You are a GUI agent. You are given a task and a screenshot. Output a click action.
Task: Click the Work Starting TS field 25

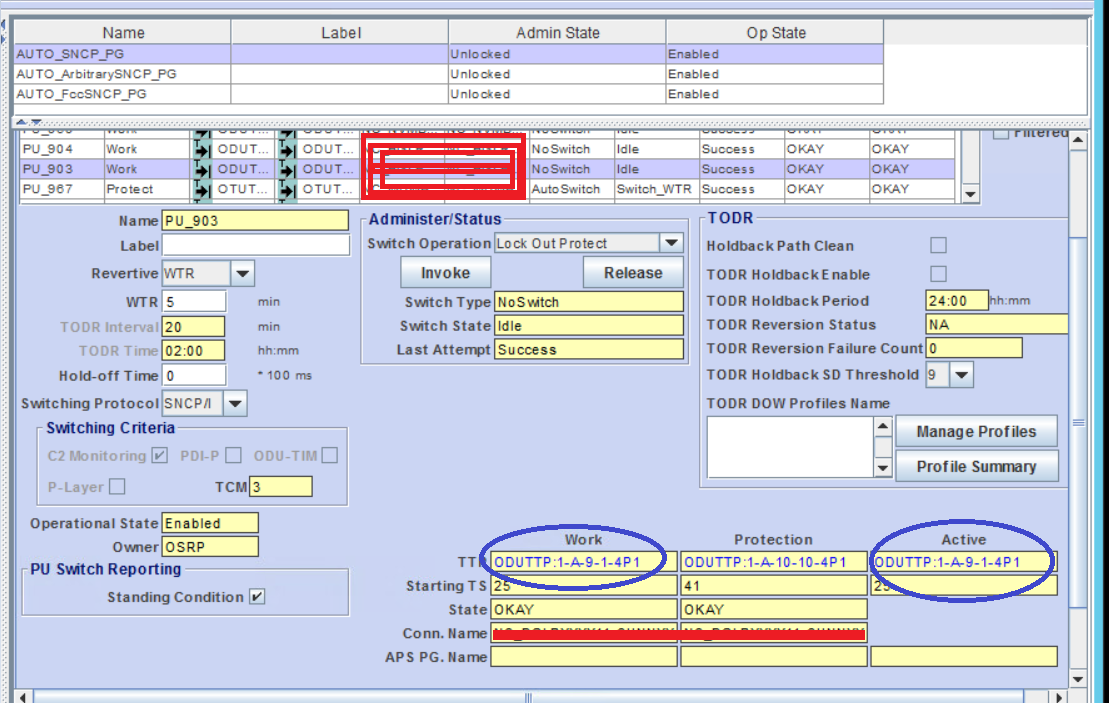[x=584, y=586]
